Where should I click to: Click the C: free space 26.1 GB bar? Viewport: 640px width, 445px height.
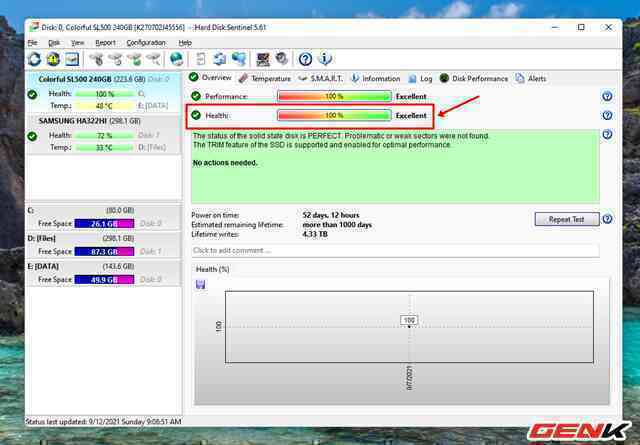click(104, 224)
